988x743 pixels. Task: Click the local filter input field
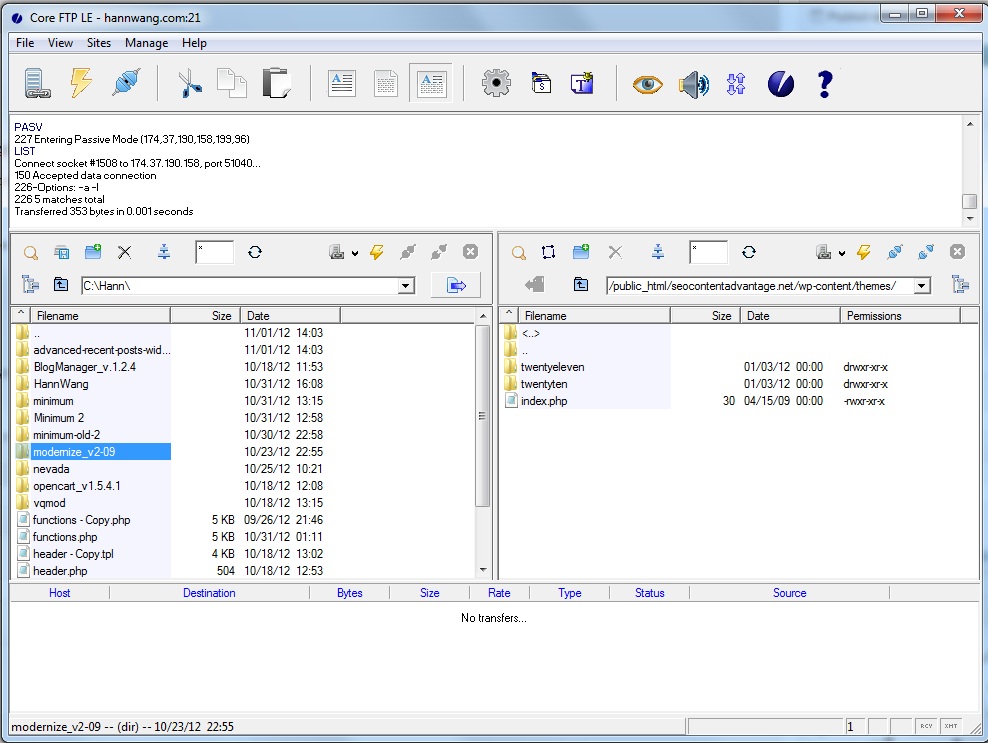[214, 252]
